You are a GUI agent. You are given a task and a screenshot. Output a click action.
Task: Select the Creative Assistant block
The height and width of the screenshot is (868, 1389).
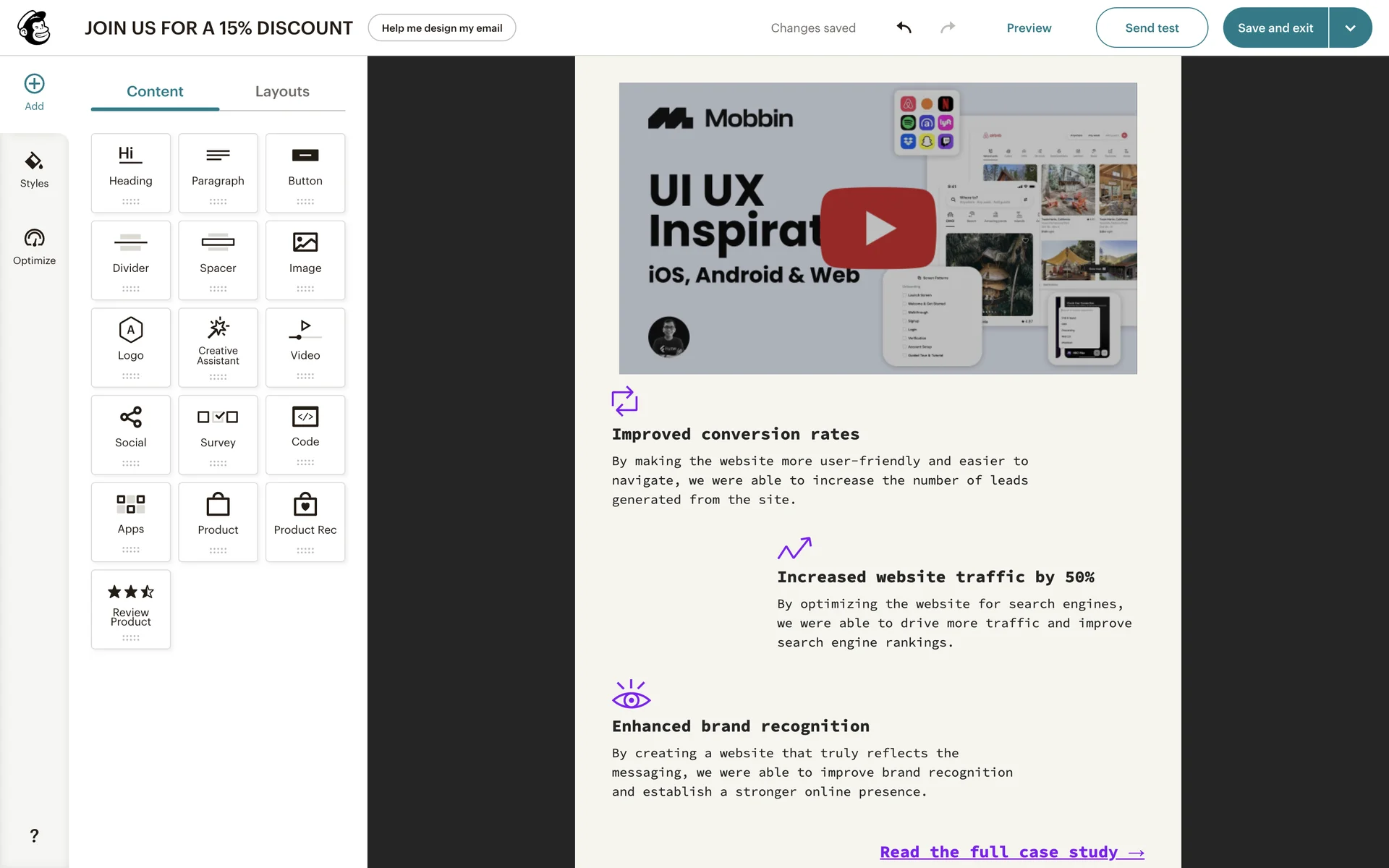point(218,347)
